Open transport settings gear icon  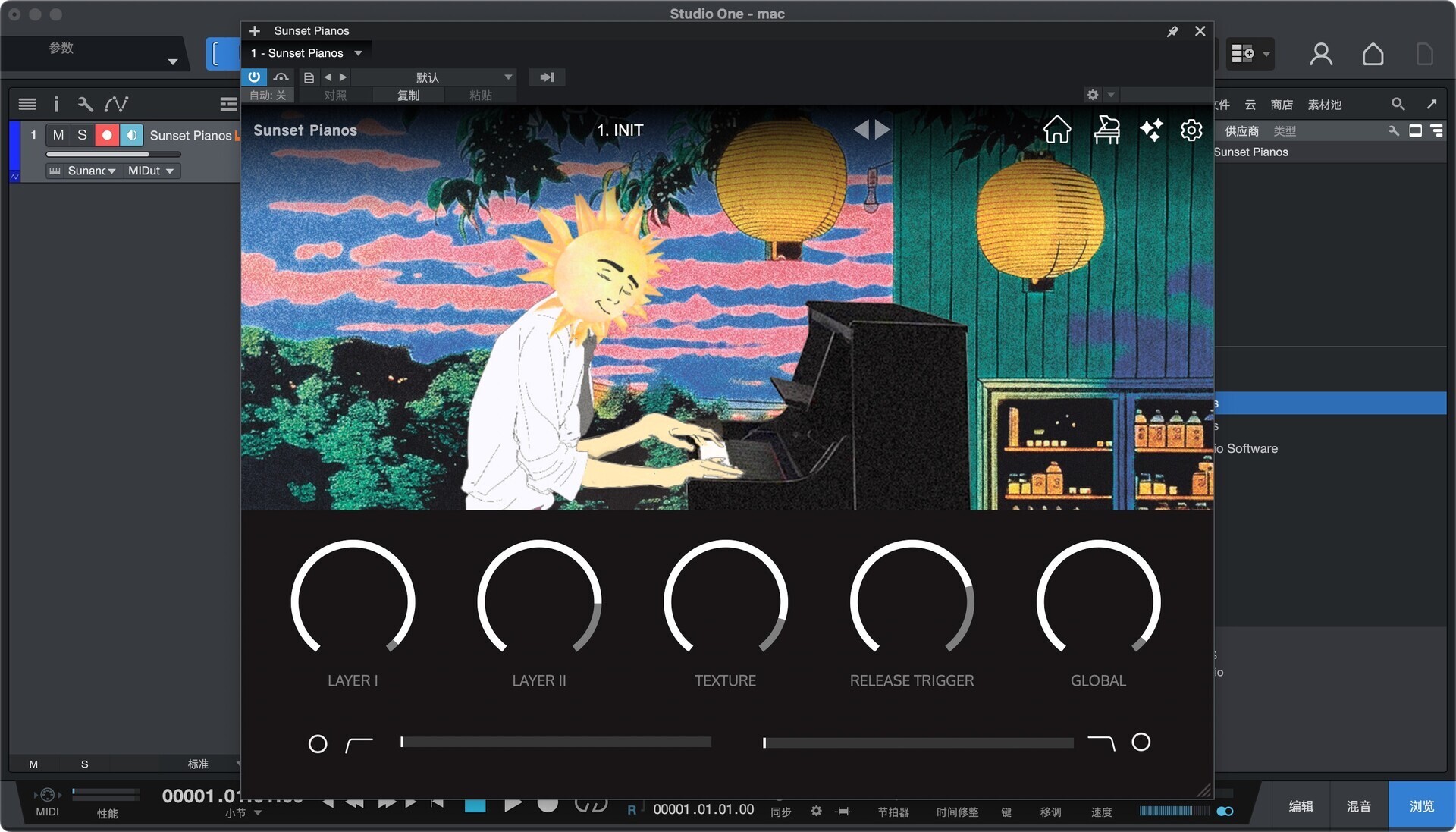click(x=816, y=811)
